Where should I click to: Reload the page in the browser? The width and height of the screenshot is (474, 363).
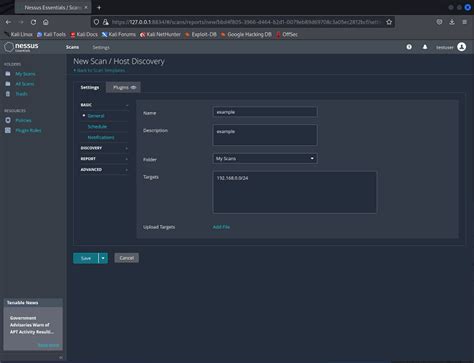33,22
